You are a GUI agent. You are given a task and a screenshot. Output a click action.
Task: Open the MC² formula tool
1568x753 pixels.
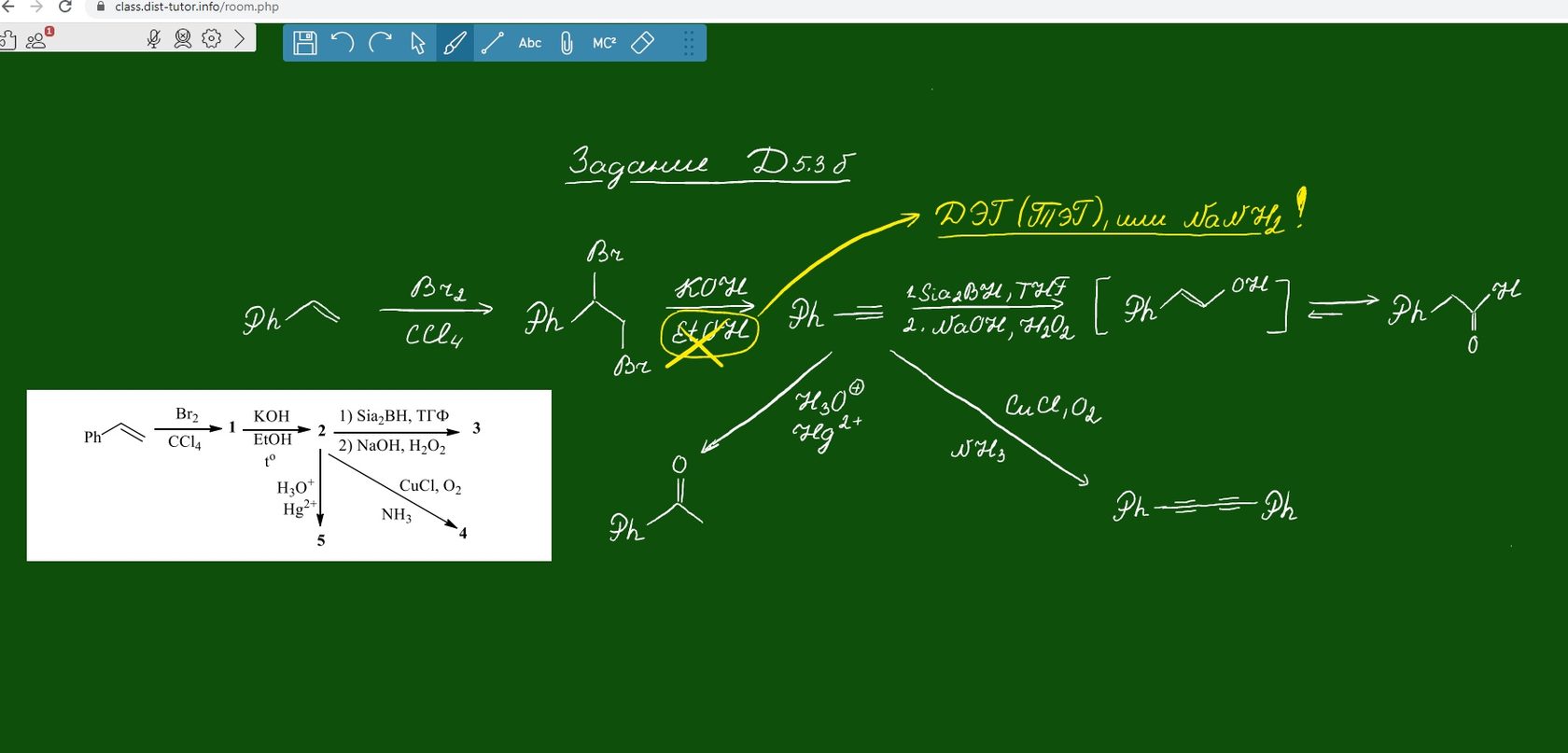604,43
